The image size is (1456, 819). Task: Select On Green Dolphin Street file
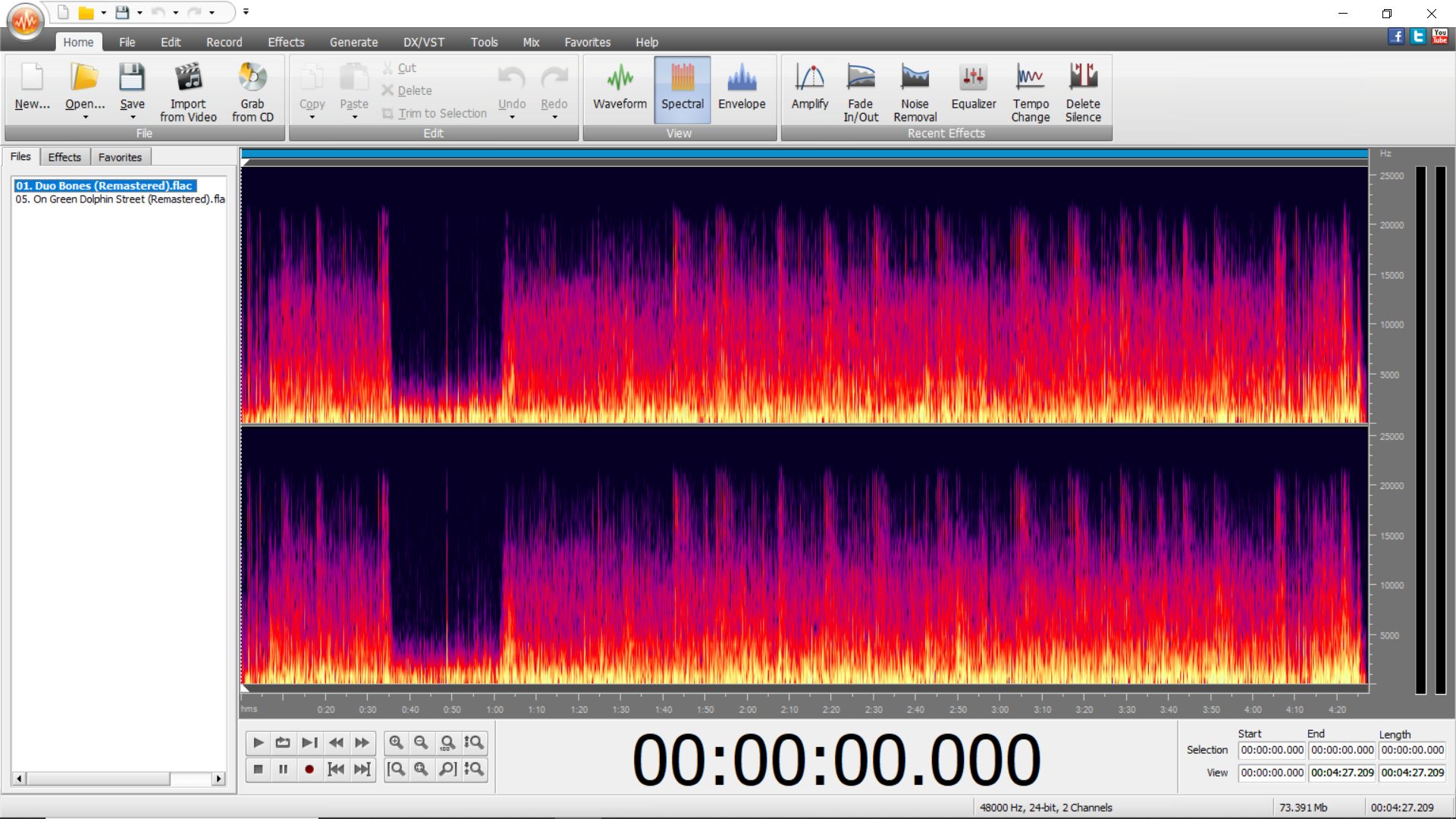pyautogui.click(x=120, y=199)
